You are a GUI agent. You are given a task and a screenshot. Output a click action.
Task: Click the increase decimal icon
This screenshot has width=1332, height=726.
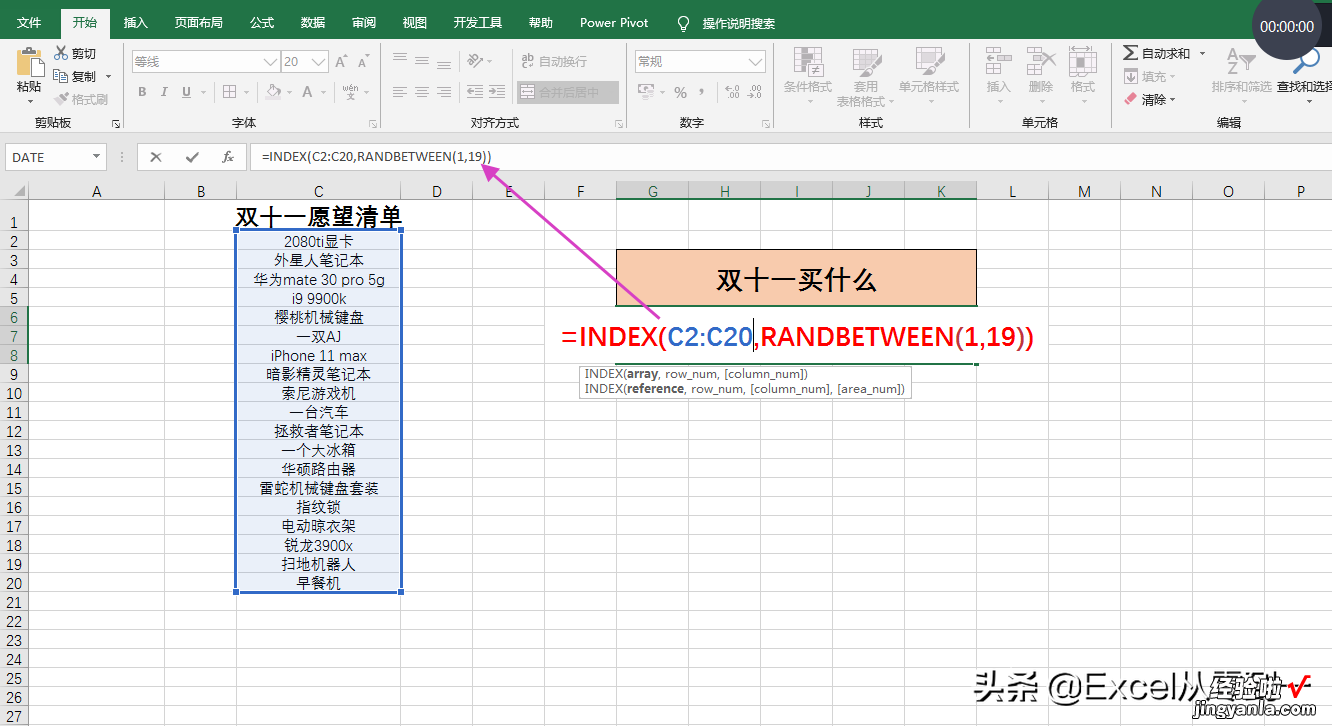pos(732,92)
